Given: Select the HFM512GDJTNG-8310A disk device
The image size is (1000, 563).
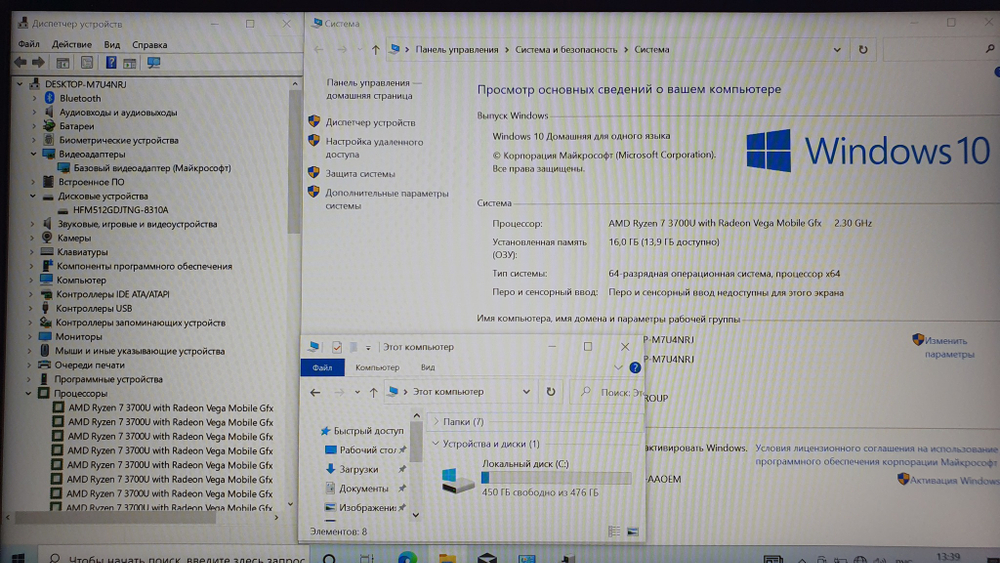Looking at the screenshot, I should (121, 210).
